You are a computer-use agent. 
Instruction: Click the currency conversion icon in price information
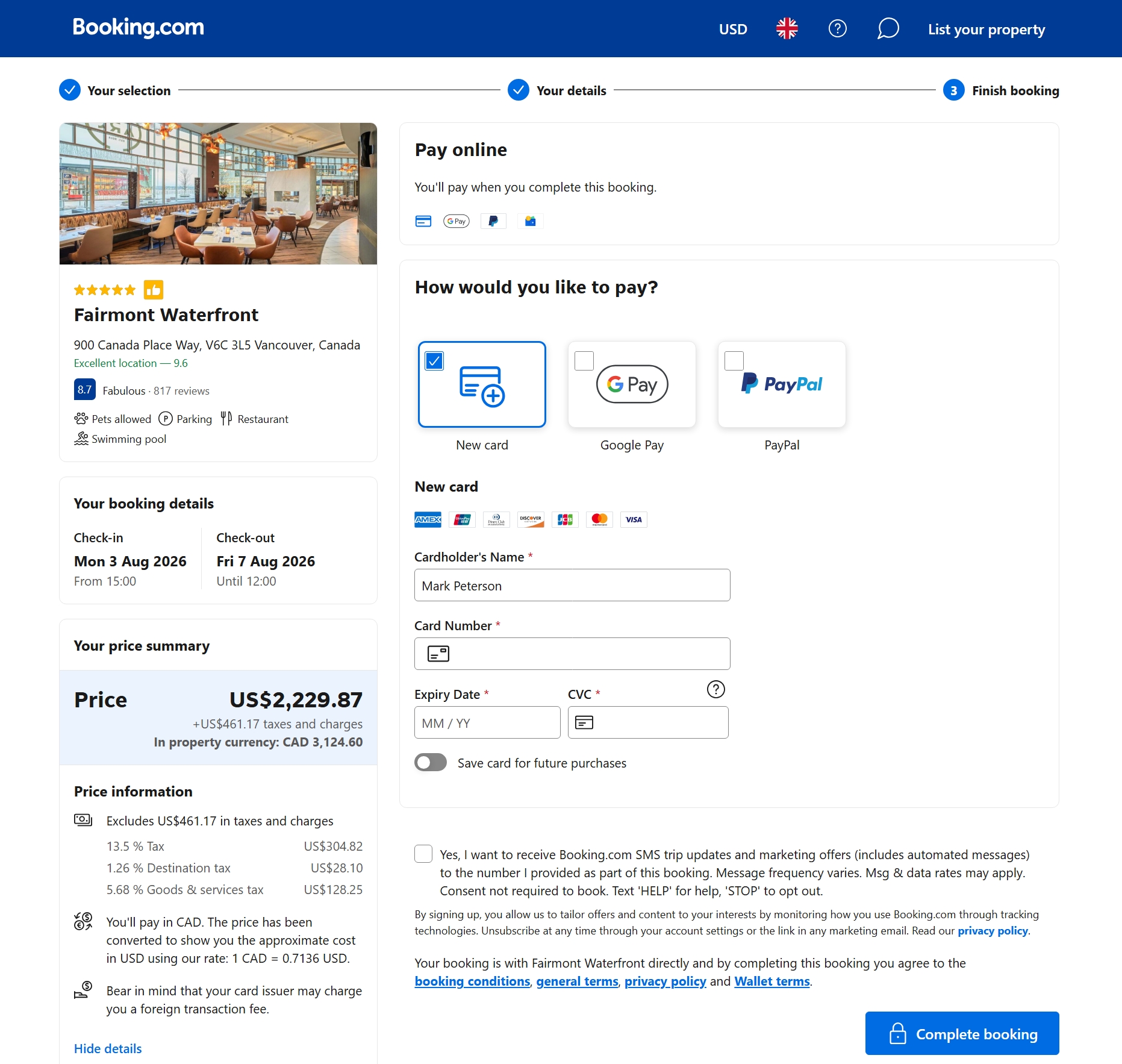coord(83,921)
